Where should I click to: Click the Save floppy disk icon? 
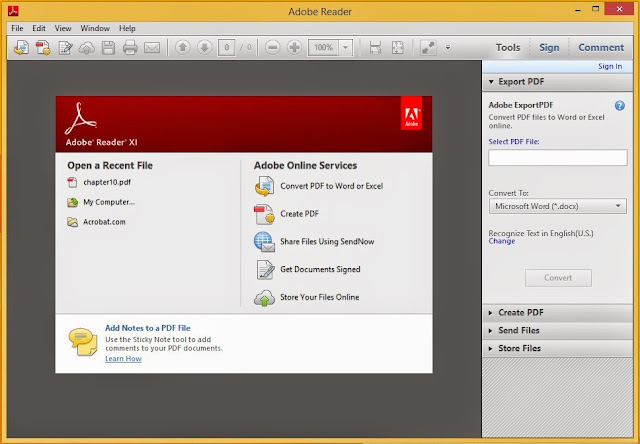coord(108,48)
